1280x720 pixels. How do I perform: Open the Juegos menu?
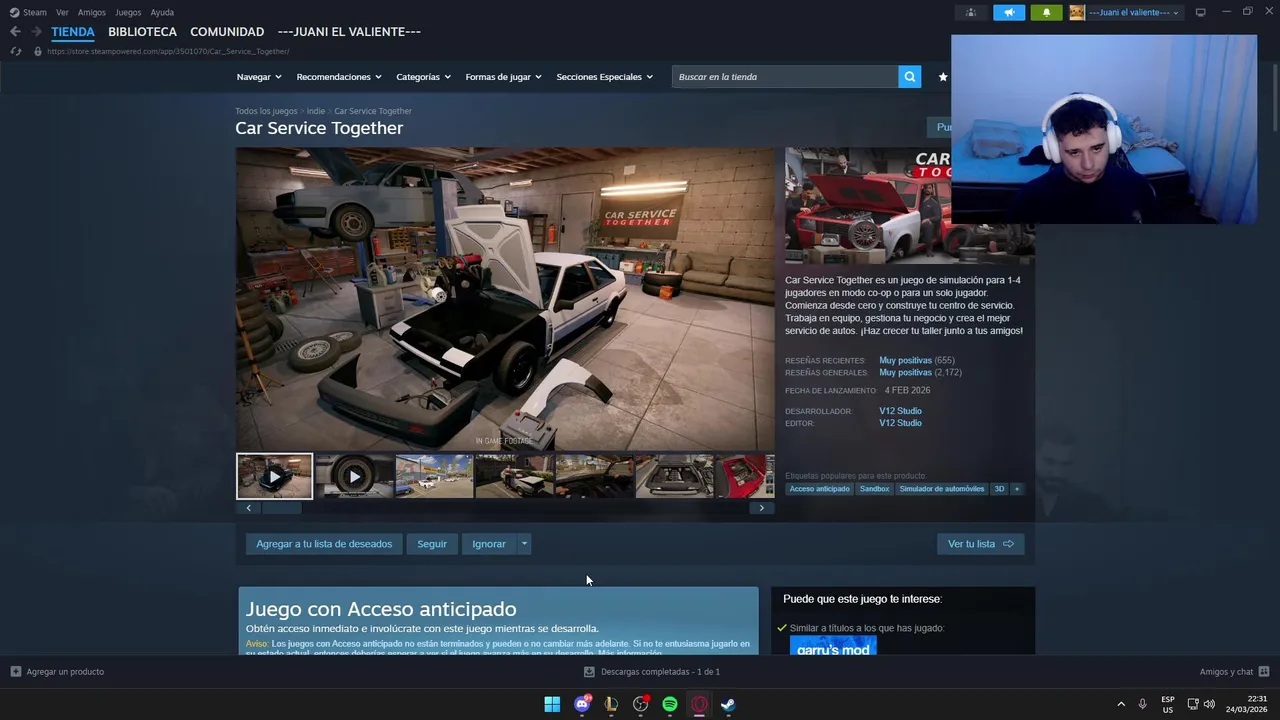click(128, 13)
